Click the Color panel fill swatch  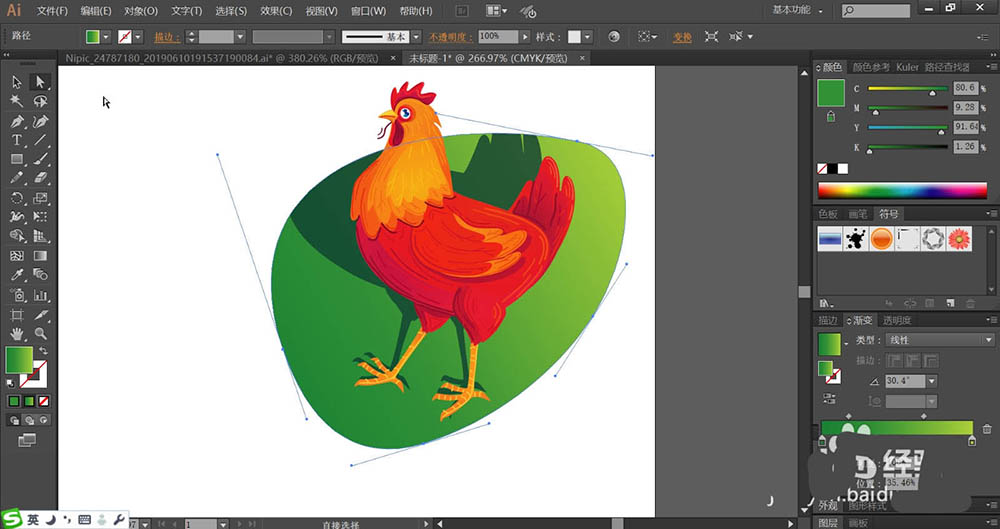click(x=831, y=93)
